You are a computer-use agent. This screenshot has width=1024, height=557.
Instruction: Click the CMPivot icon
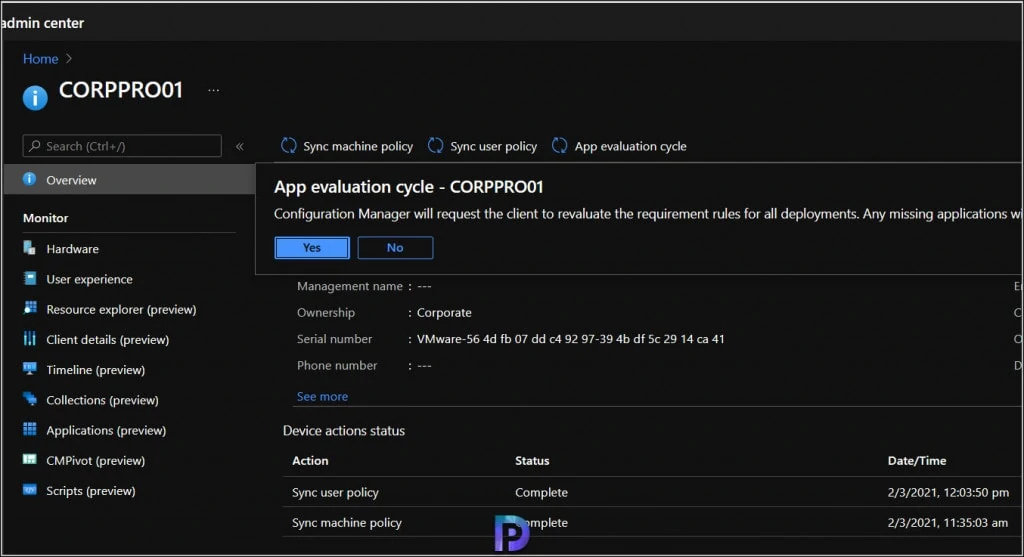coord(29,460)
